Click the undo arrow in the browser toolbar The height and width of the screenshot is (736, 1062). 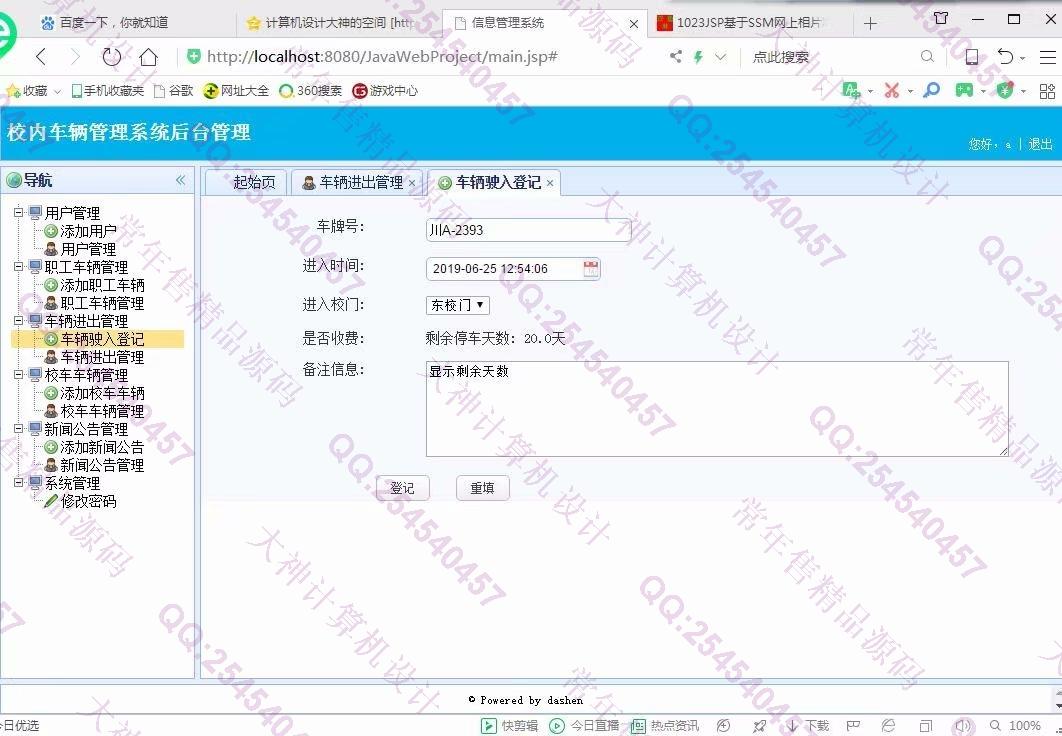pyautogui.click(x=1006, y=57)
